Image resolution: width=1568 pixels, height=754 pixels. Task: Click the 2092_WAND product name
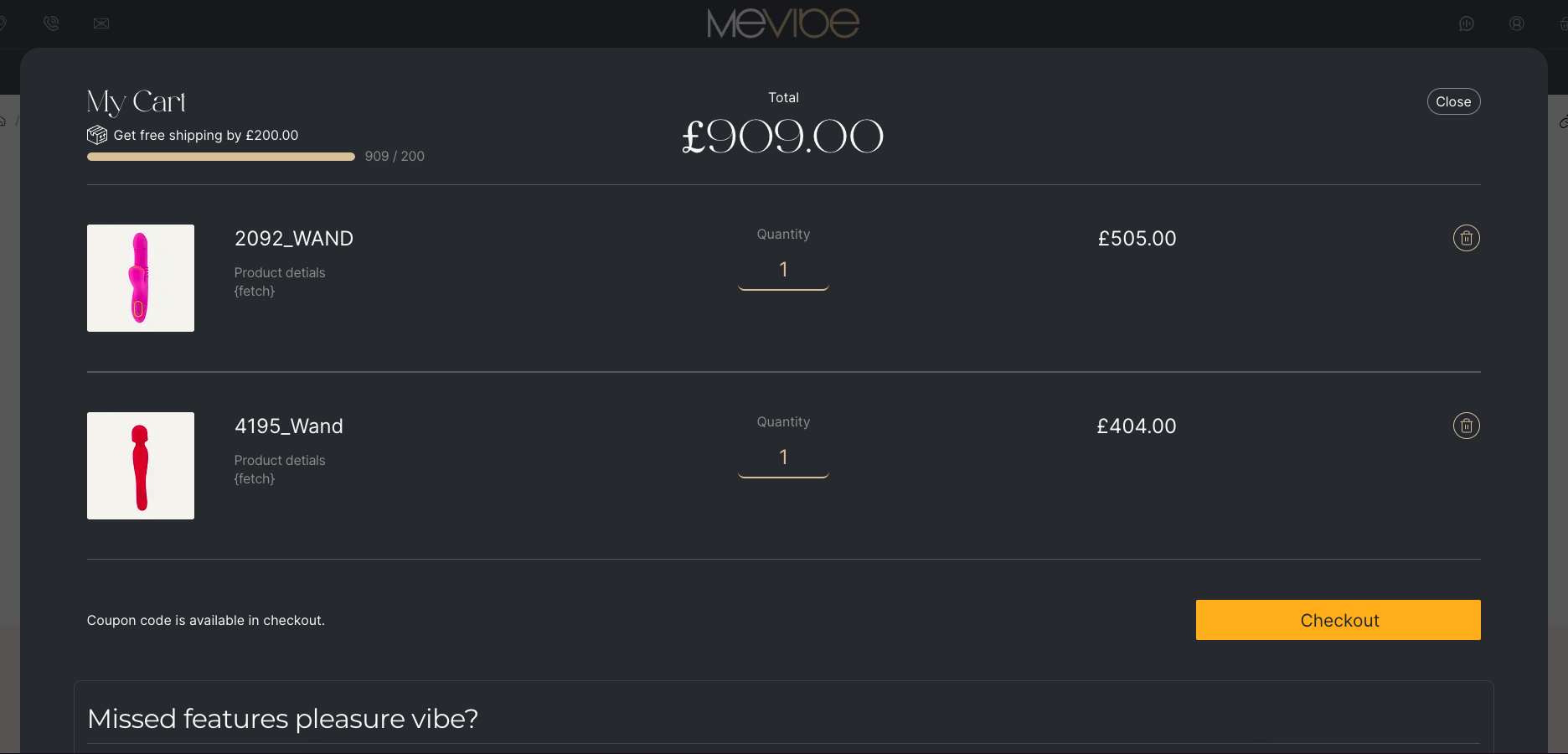pyautogui.click(x=294, y=239)
